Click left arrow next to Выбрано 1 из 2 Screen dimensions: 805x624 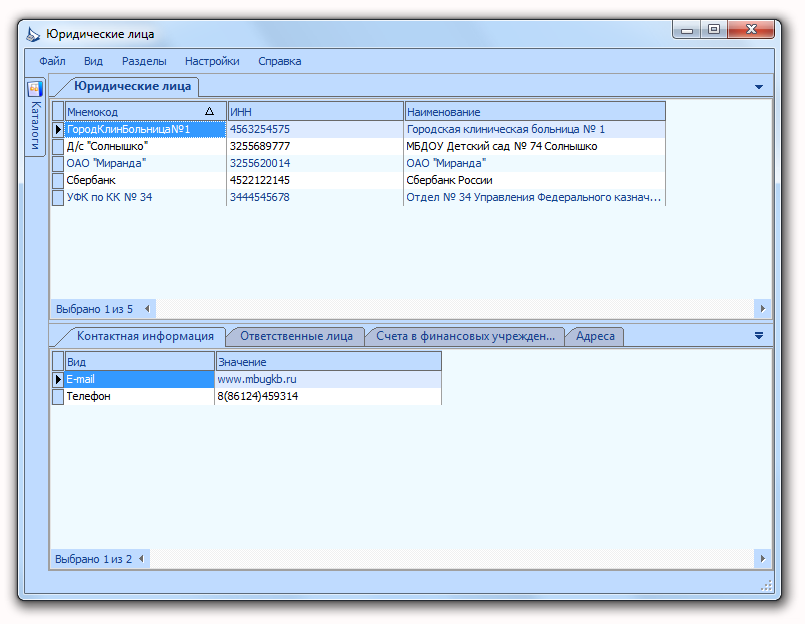point(141,558)
